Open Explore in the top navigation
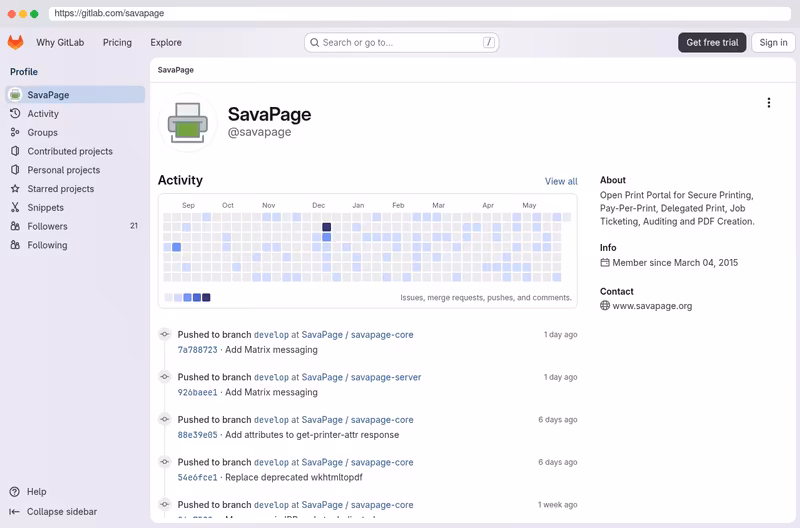Viewport: 800px width, 528px height. [x=166, y=42]
